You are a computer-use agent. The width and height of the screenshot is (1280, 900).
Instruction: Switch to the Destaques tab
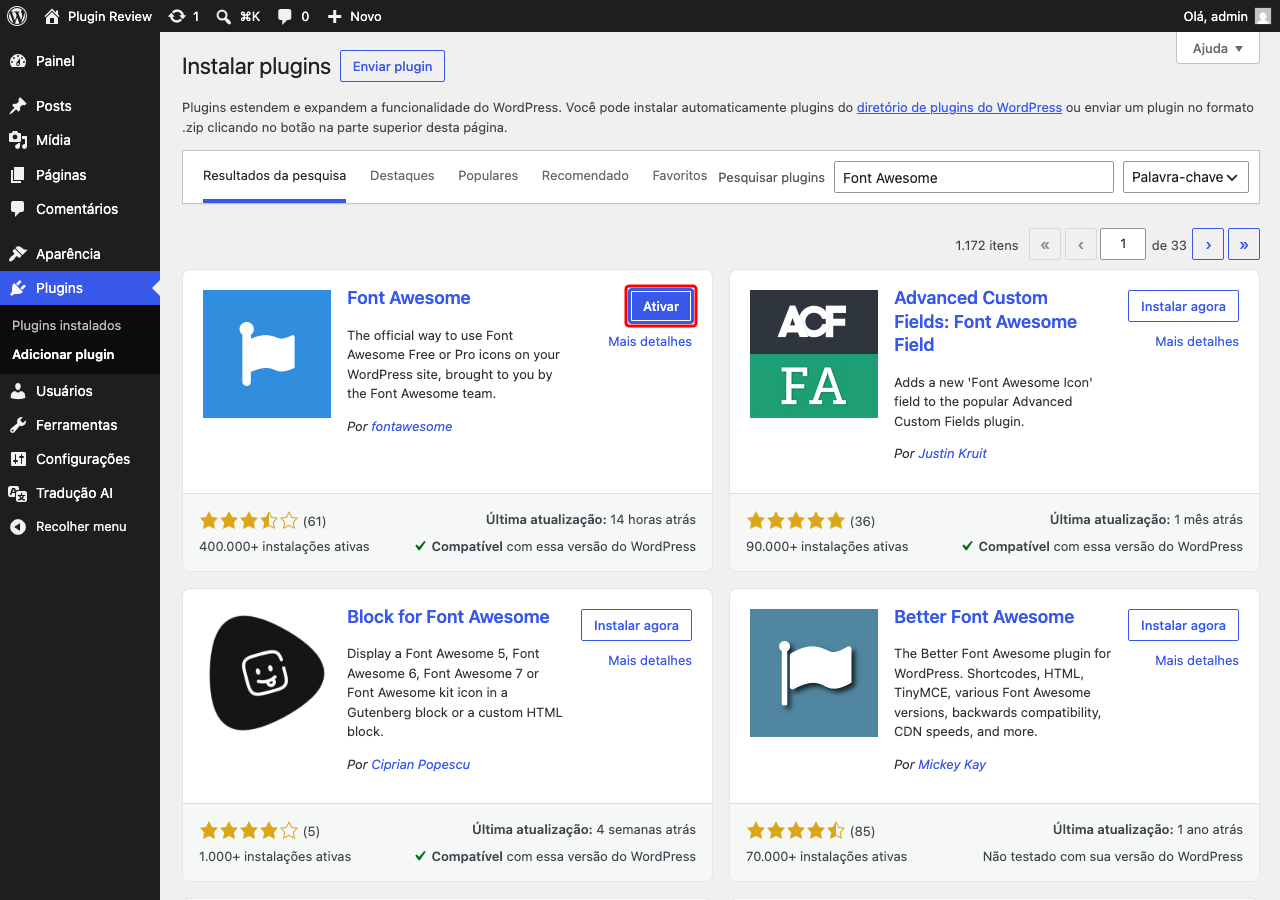[402, 176]
